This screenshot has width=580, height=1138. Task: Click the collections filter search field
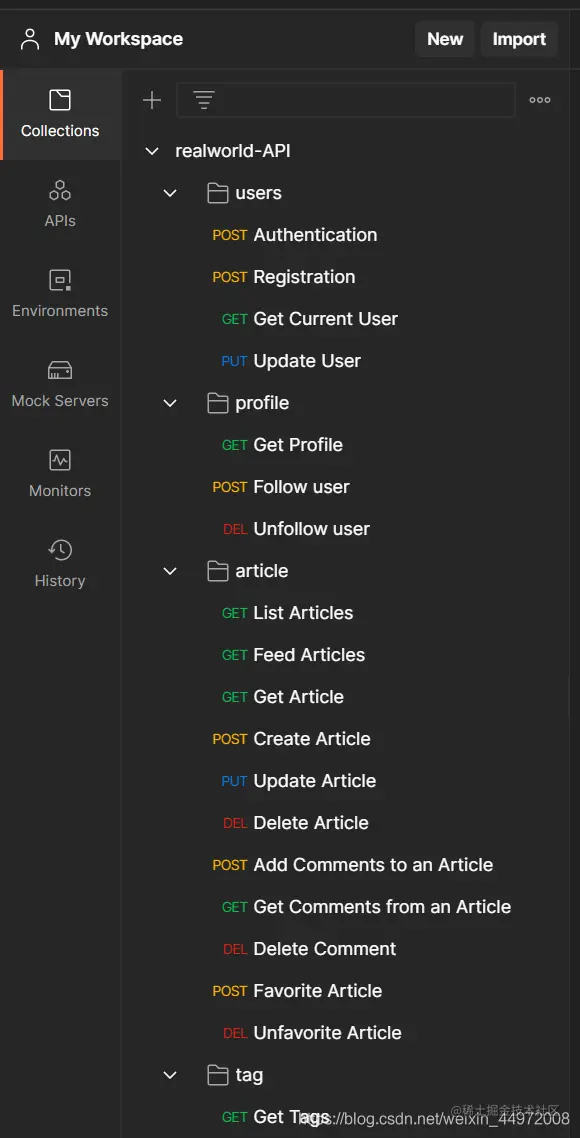[346, 100]
